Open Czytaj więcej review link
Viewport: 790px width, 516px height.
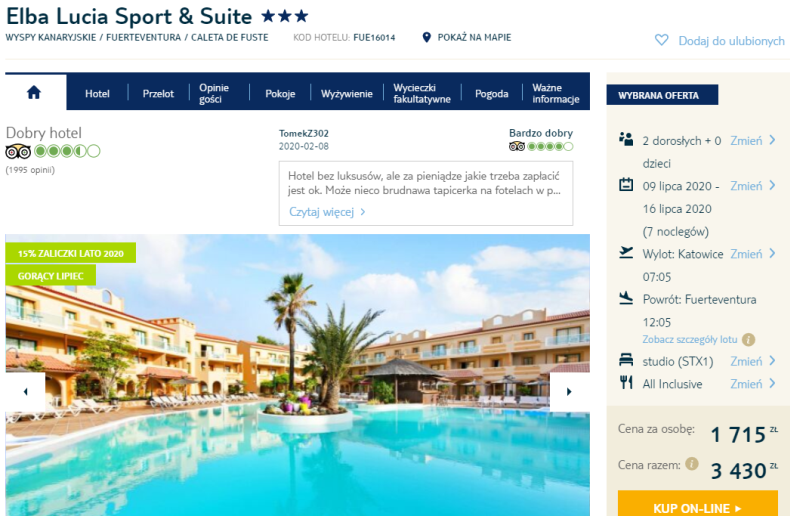tap(326, 212)
